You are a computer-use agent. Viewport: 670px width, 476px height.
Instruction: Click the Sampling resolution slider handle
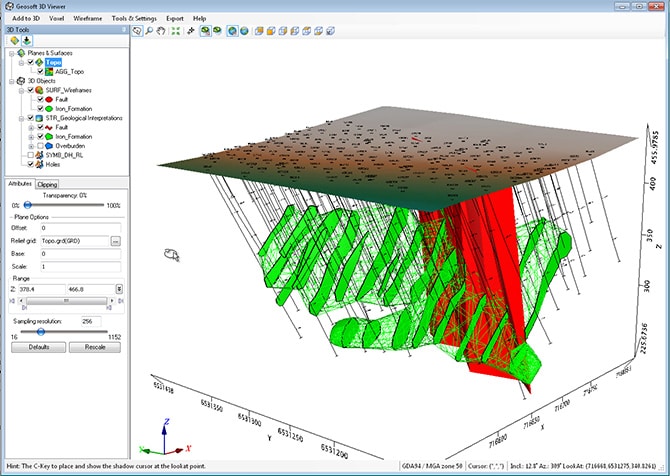41,331
